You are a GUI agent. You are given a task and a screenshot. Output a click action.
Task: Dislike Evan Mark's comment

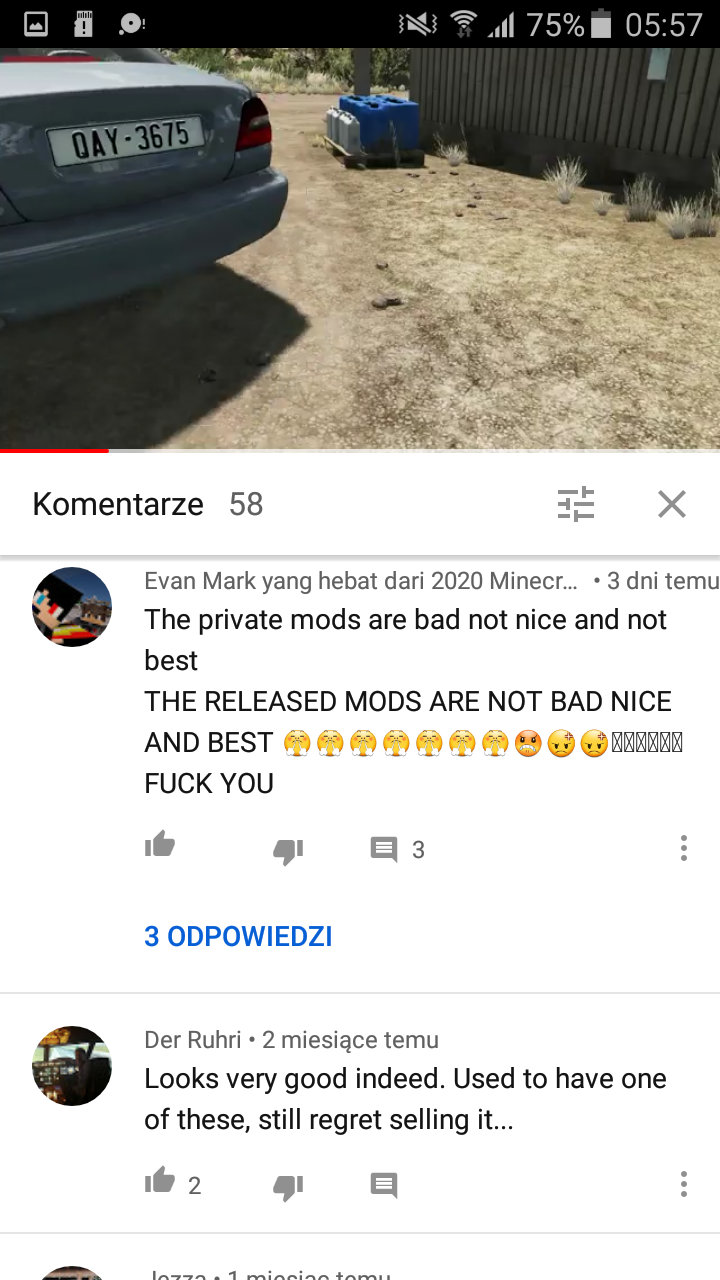tap(288, 850)
